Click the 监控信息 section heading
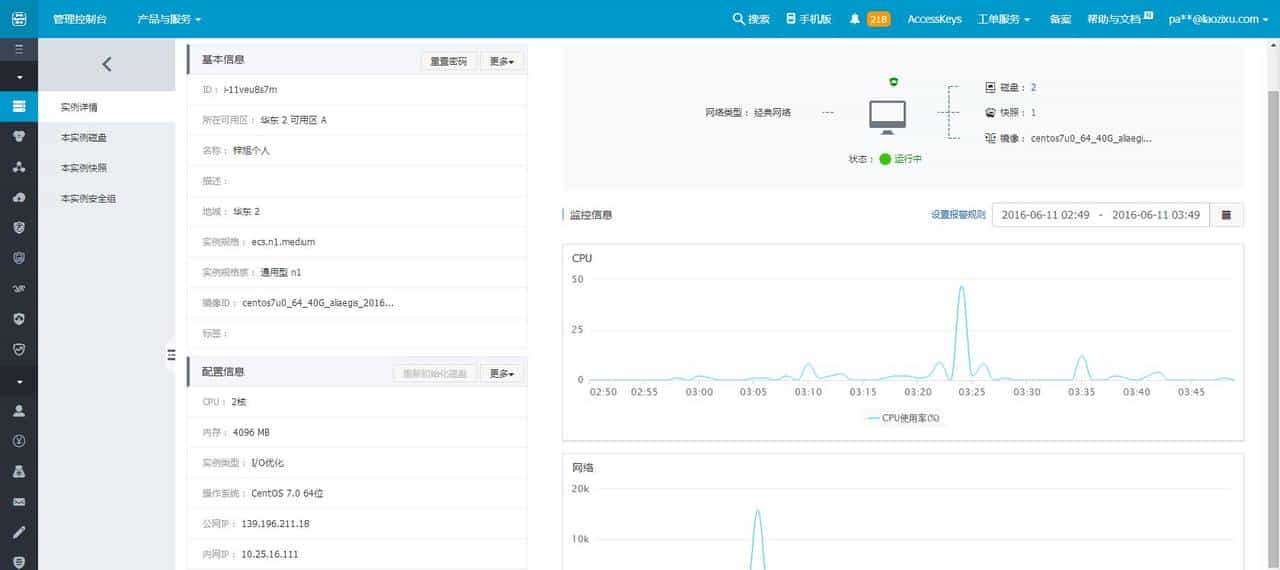 coord(591,215)
